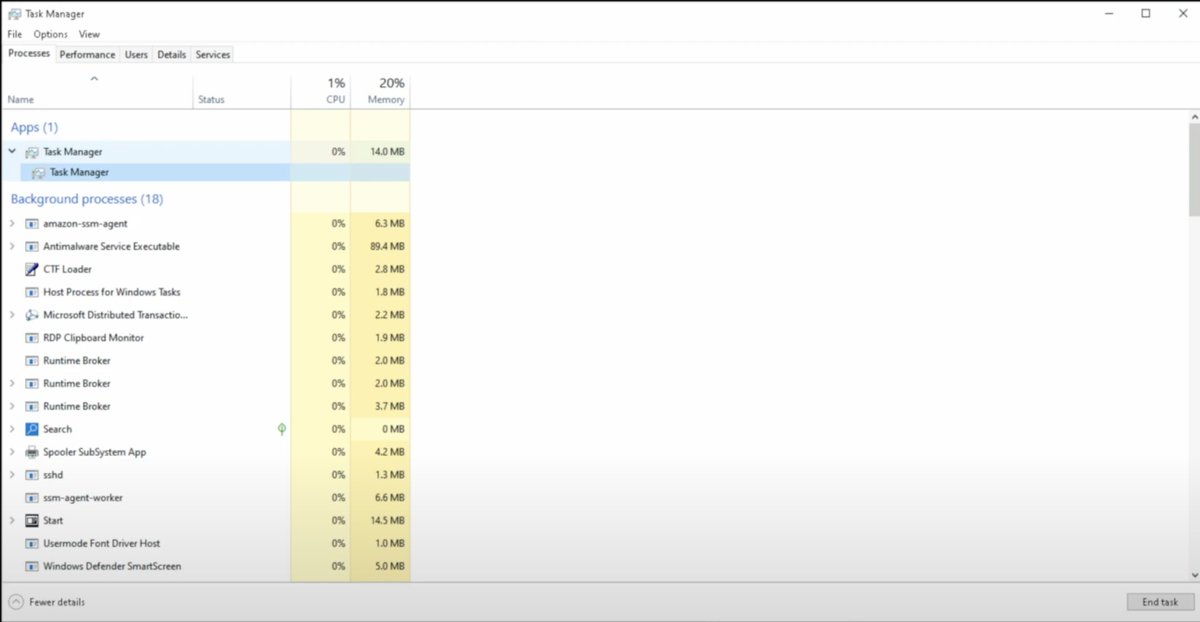The width and height of the screenshot is (1200, 622).
Task: Expand the amazon-ssm-agent process
Action: pyautogui.click(x=12, y=224)
